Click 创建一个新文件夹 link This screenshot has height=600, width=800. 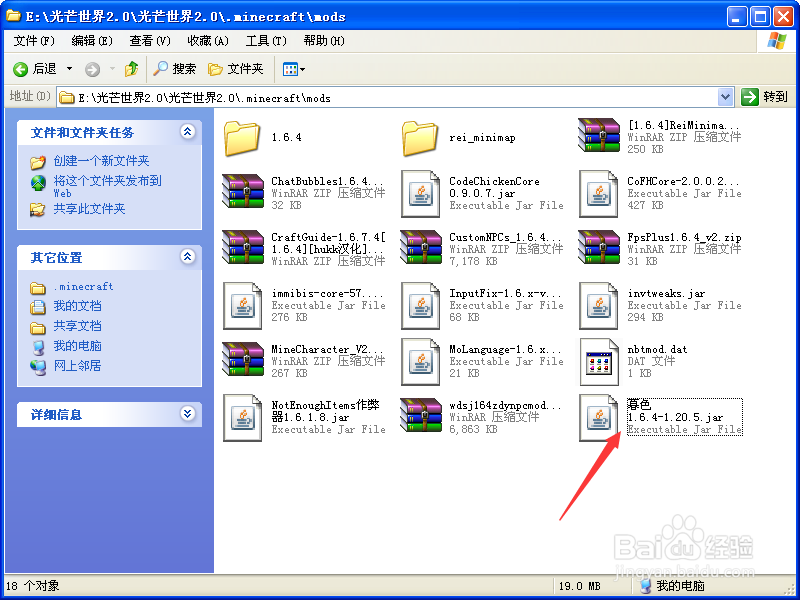(101, 162)
